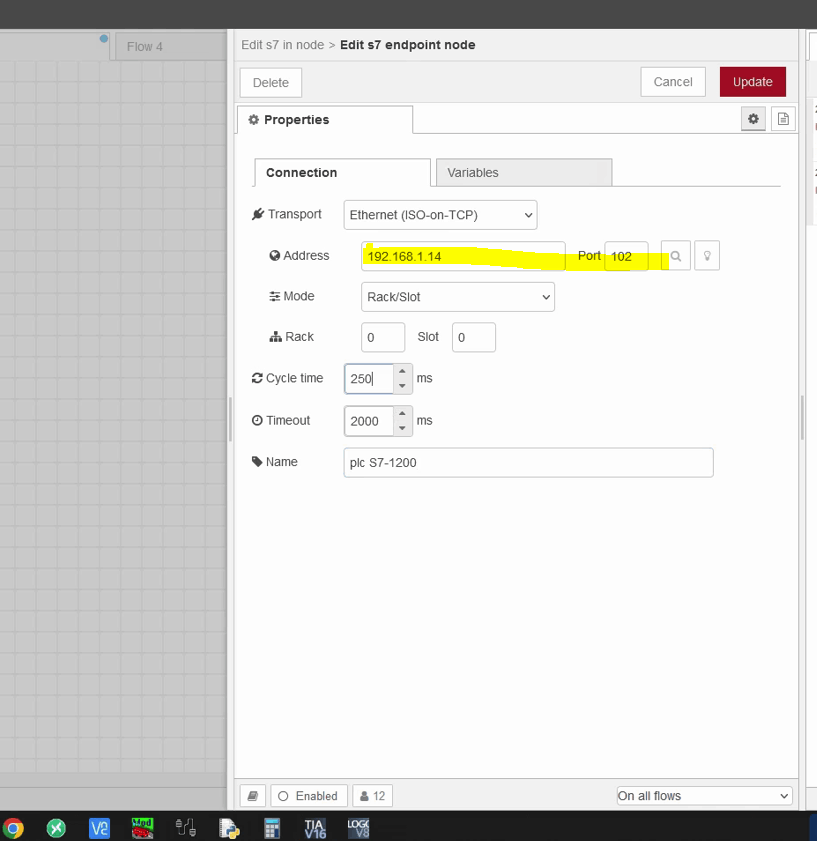Click the Cancel button
The image size is (817, 841).
tap(673, 82)
